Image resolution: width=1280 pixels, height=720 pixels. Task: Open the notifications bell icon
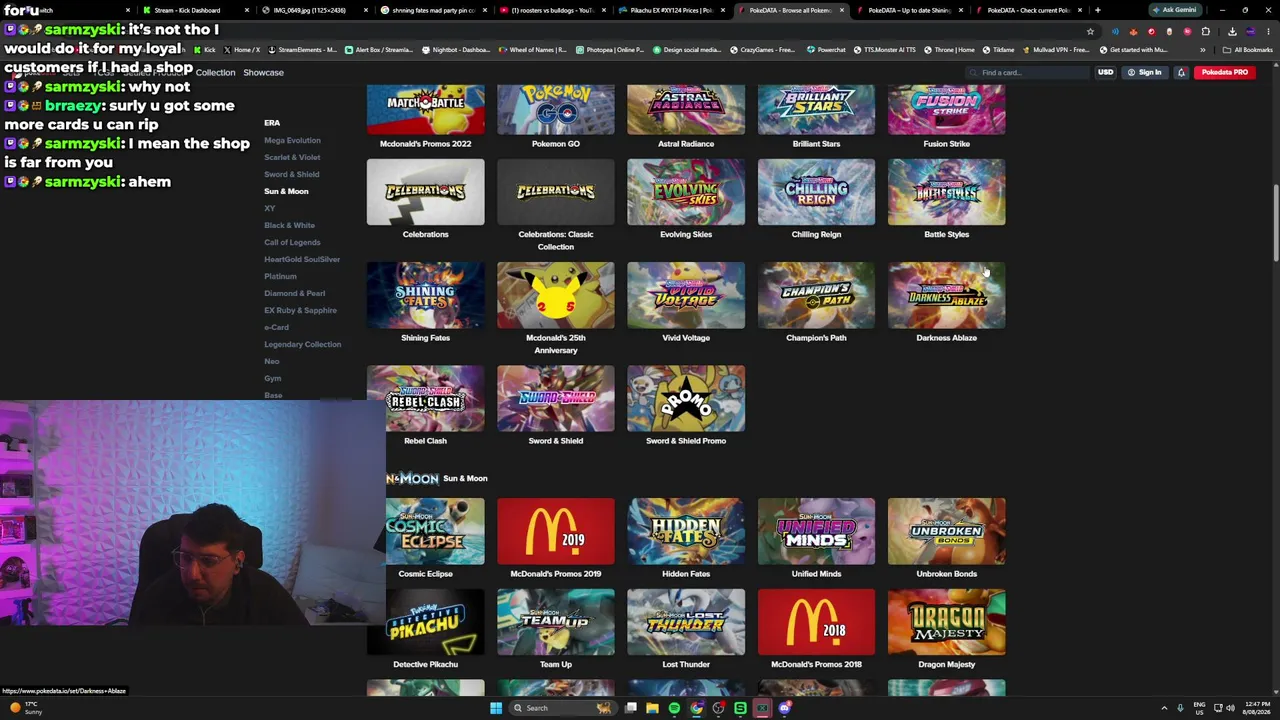[1181, 72]
